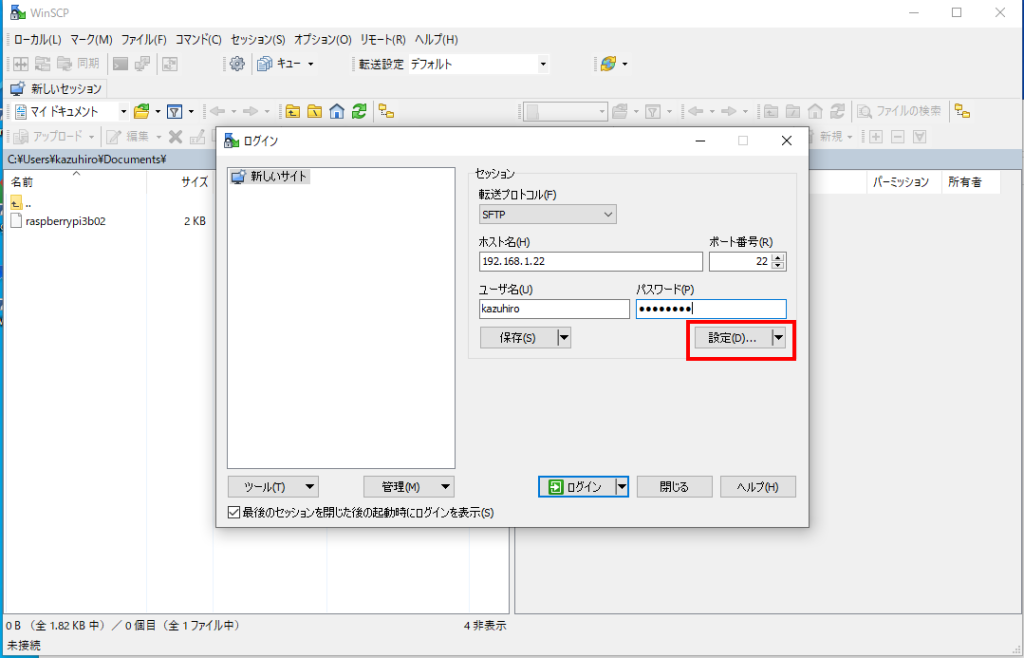Click the local panel home directory icon

click(x=337, y=111)
